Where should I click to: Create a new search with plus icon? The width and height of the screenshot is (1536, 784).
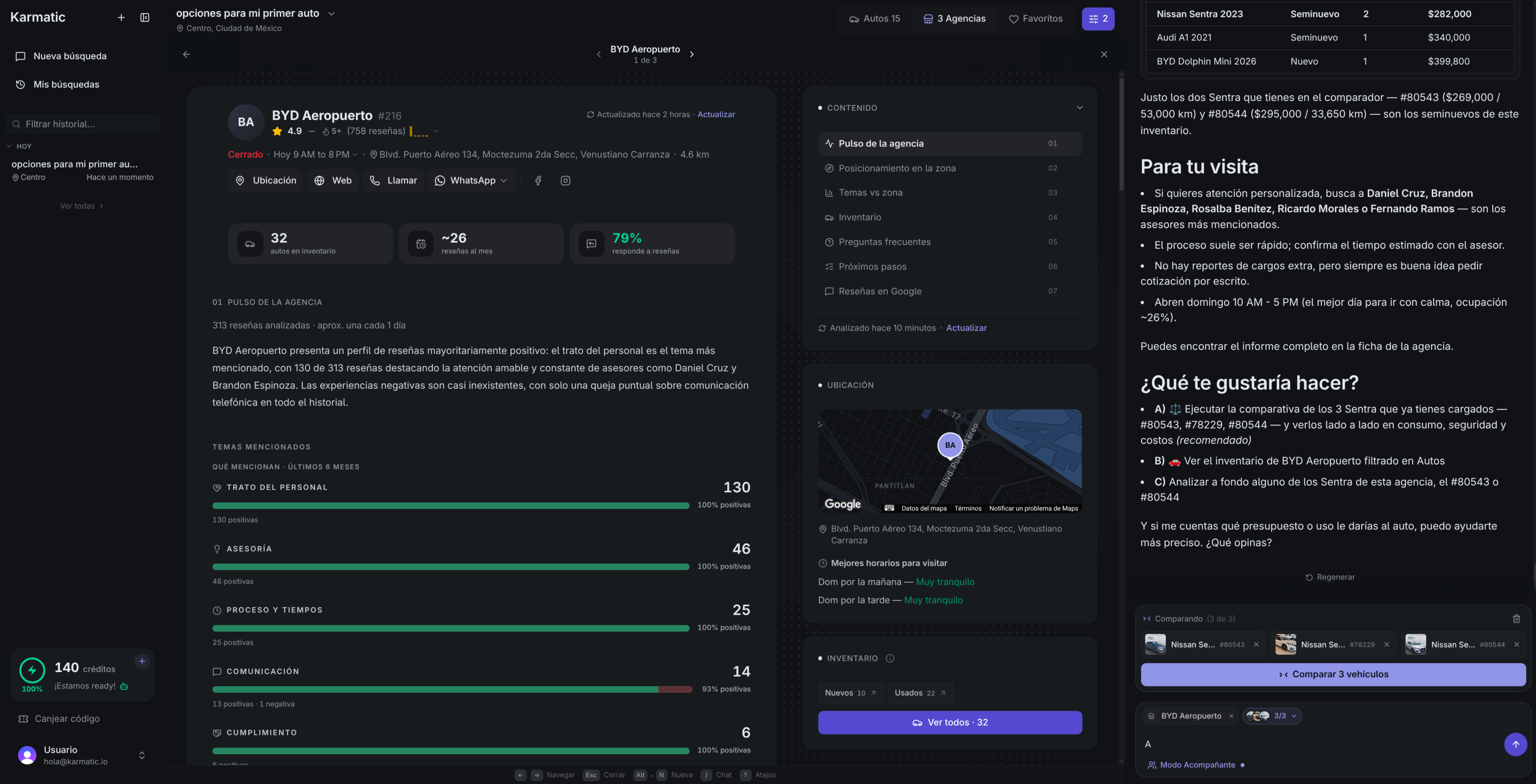pos(121,18)
